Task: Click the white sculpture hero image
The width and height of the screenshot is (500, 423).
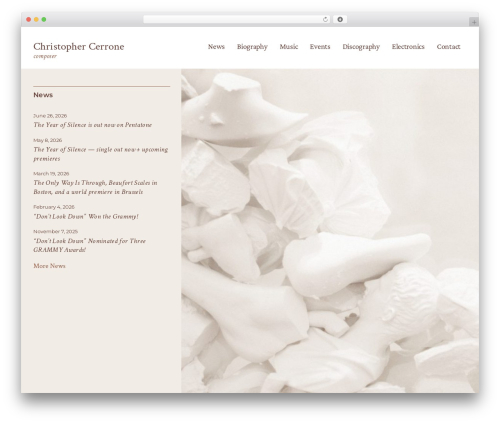Action: [330, 231]
